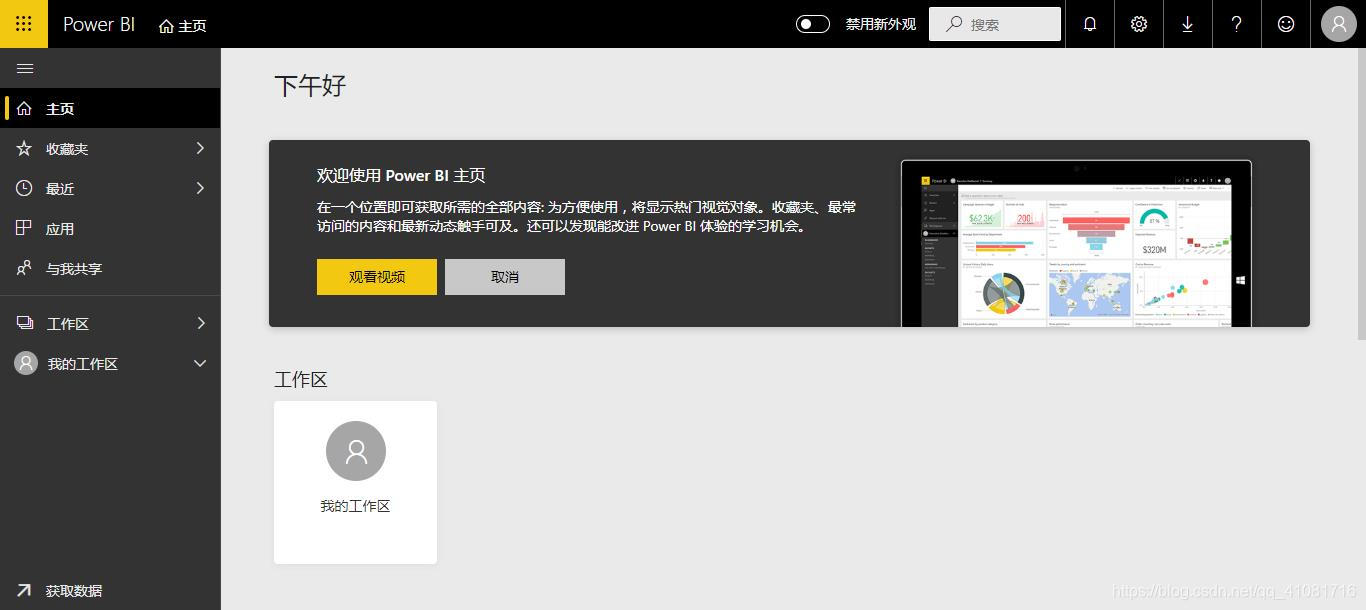
Task: Select 主页 in the sidebar
Action: (x=110, y=108)
